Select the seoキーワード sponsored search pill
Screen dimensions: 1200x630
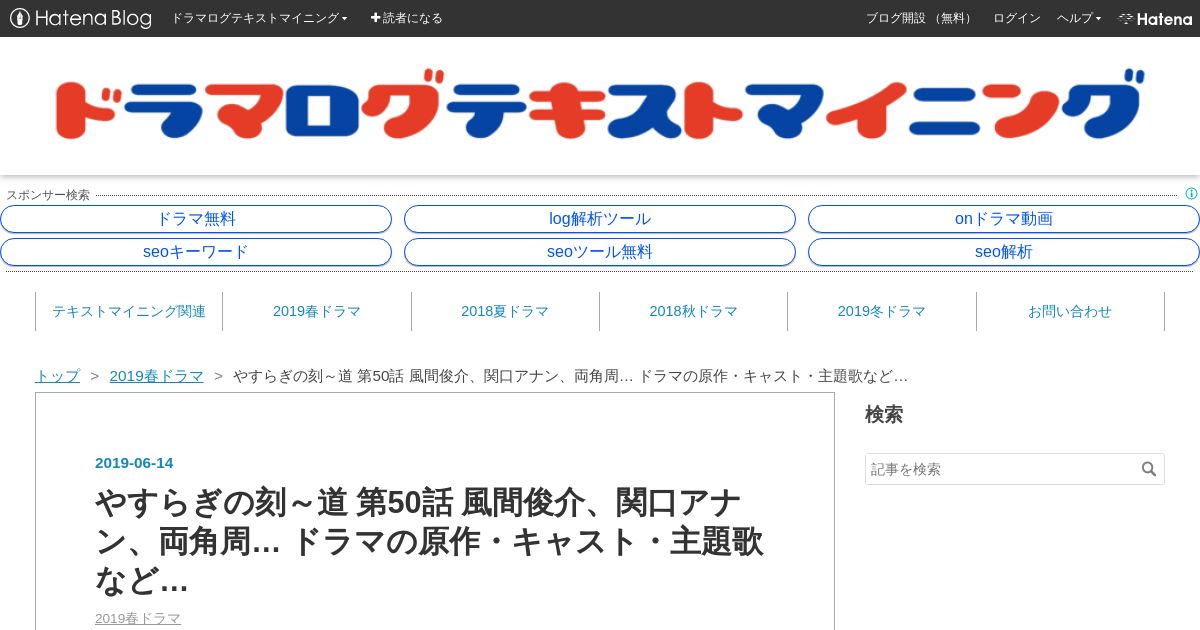pyautogui.click(x=196, y=252)
